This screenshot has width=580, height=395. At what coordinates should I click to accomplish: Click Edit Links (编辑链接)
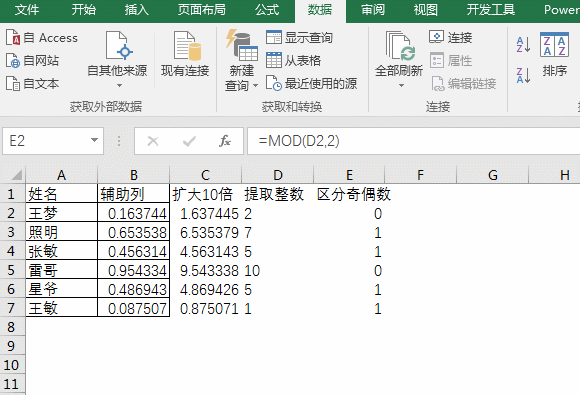click(x=463, y=84)
